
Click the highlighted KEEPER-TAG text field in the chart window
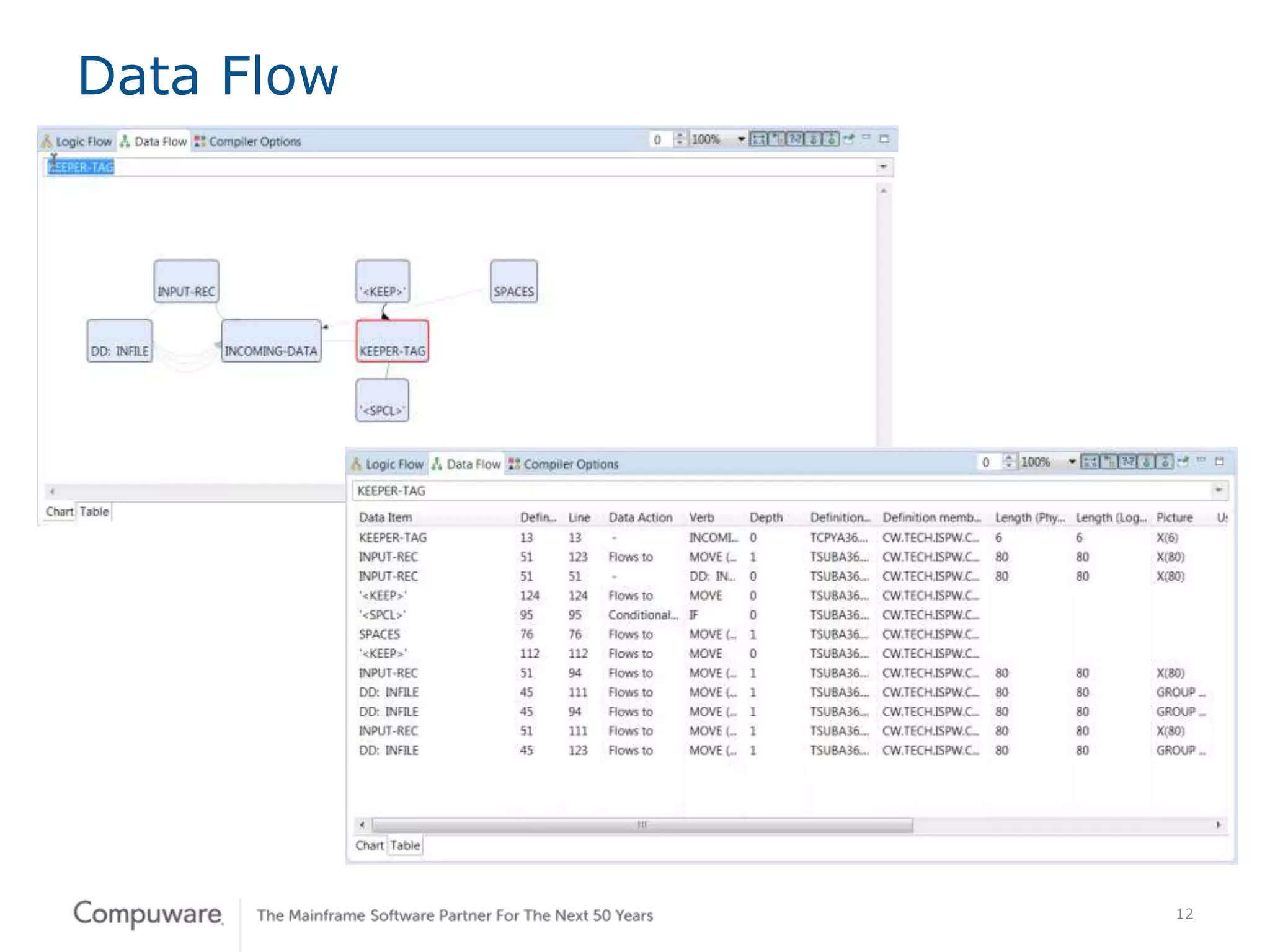461,167
